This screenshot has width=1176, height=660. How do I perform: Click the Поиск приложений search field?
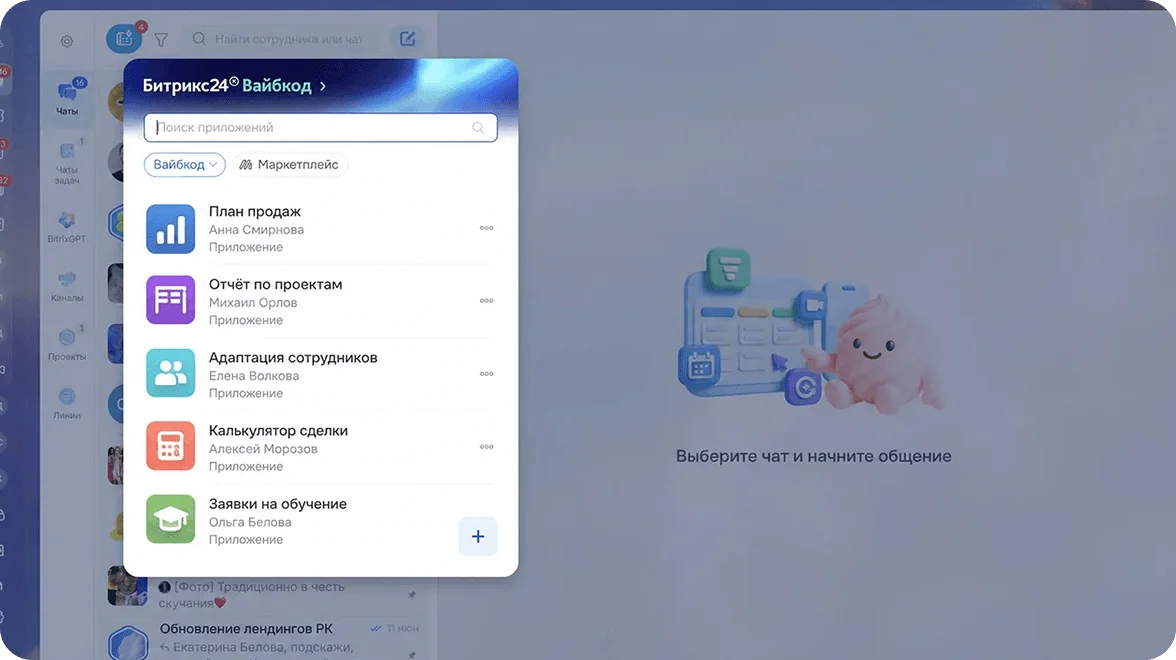pyautogui.click(x=320, y=128)
